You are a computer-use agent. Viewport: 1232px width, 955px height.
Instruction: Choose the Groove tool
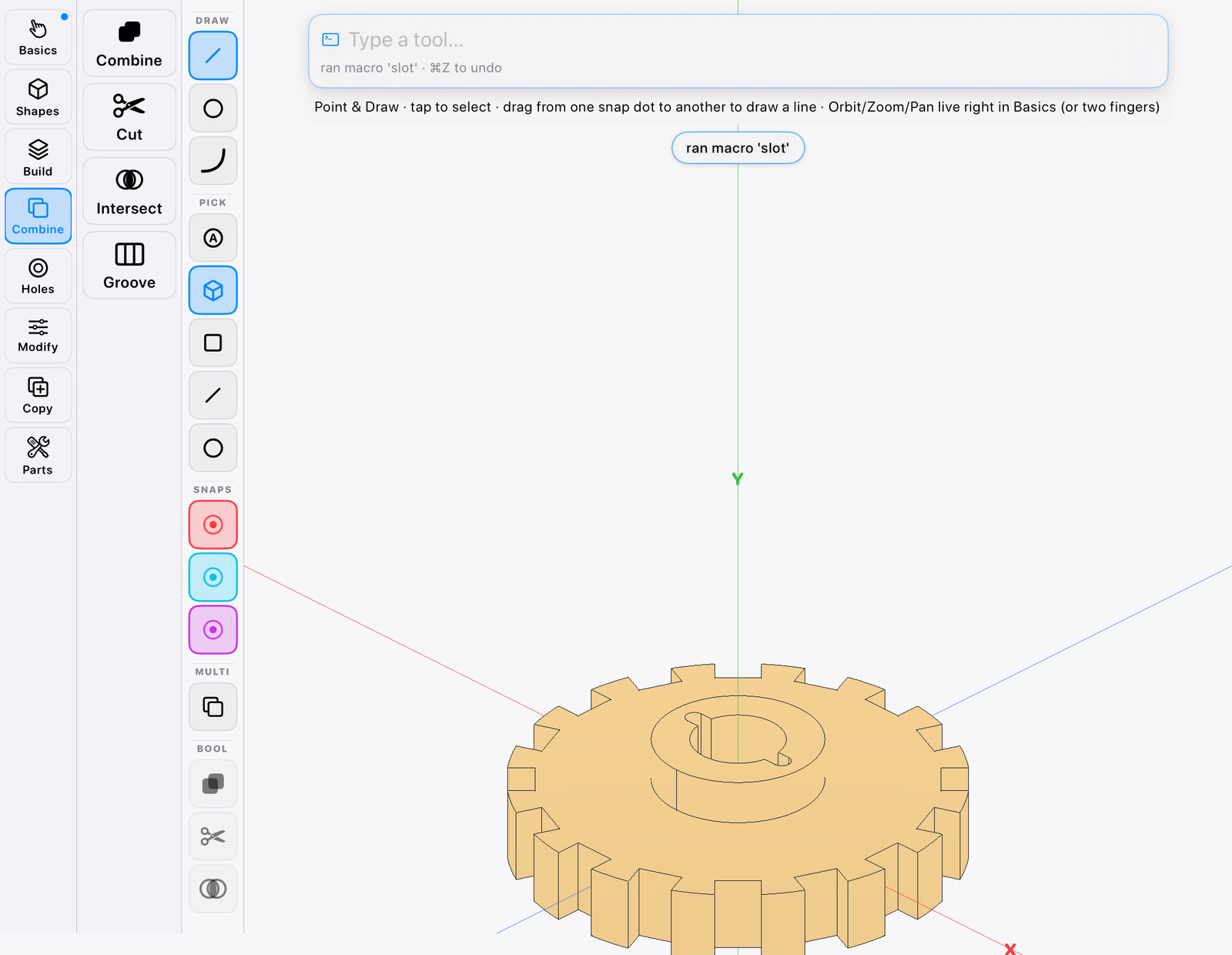point(129,266)
